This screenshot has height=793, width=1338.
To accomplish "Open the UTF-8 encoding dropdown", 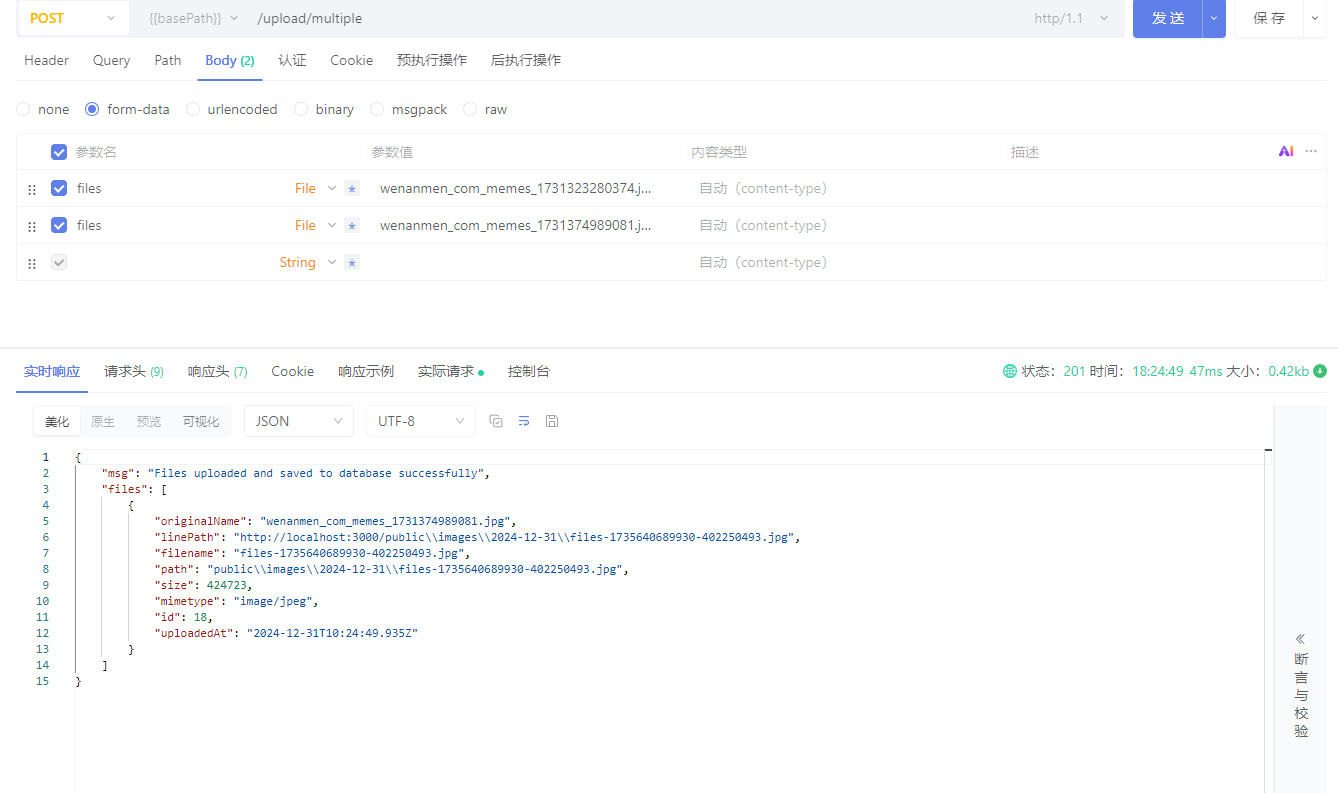I will click(x=421, y=421).
